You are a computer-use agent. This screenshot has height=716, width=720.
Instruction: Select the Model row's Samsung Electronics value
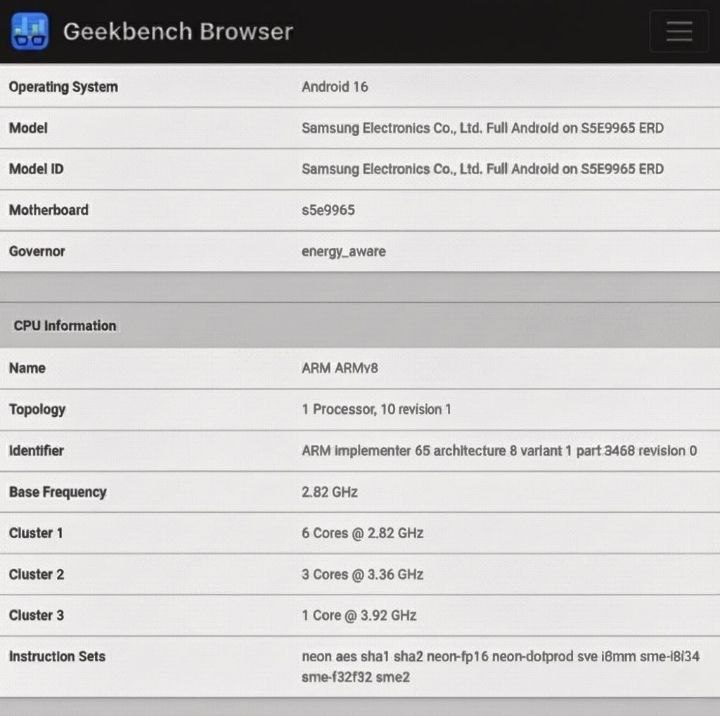[483, 128]
